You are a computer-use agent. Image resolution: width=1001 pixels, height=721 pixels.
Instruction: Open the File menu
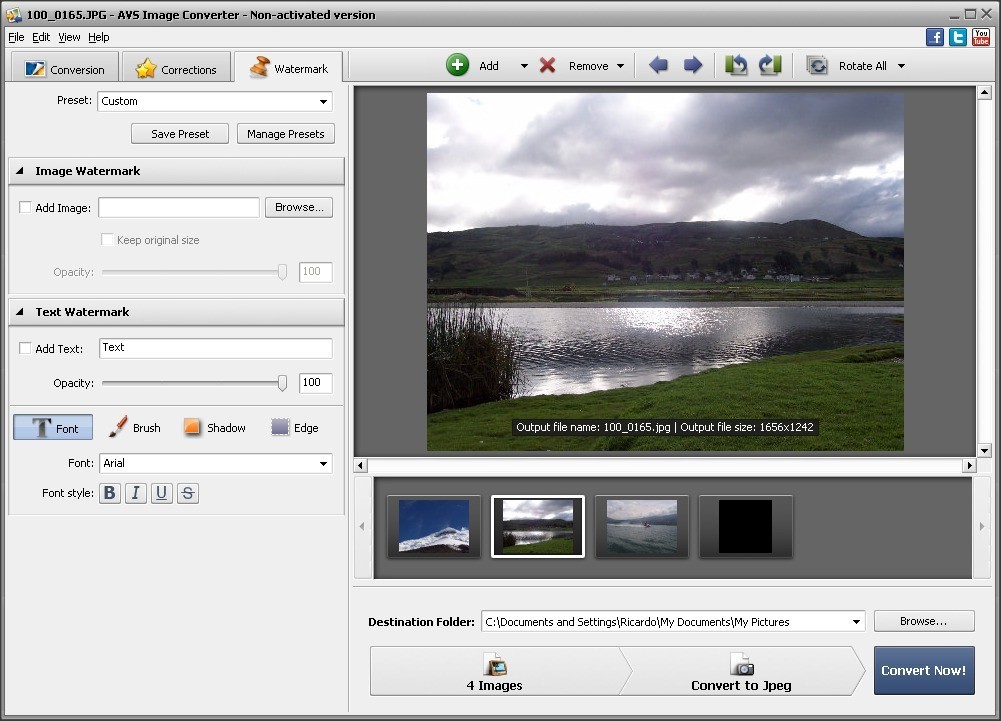click(x=16, y=37)
